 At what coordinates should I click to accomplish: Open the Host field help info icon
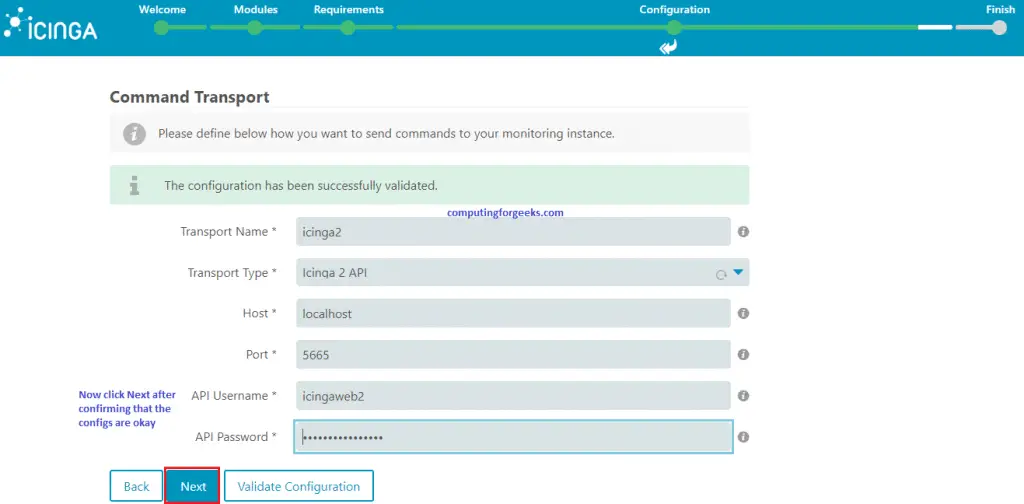click(x=743, y=313)
